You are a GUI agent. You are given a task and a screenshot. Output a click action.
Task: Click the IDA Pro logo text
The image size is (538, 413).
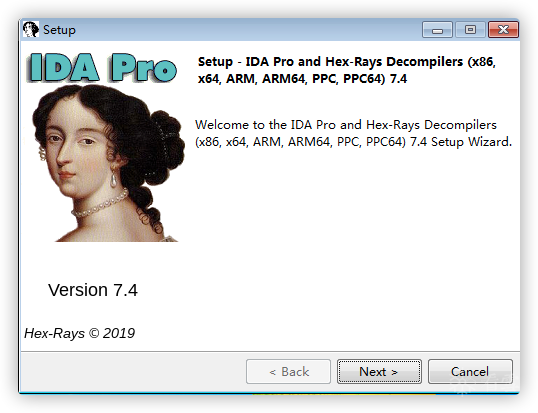coord(102,68)
